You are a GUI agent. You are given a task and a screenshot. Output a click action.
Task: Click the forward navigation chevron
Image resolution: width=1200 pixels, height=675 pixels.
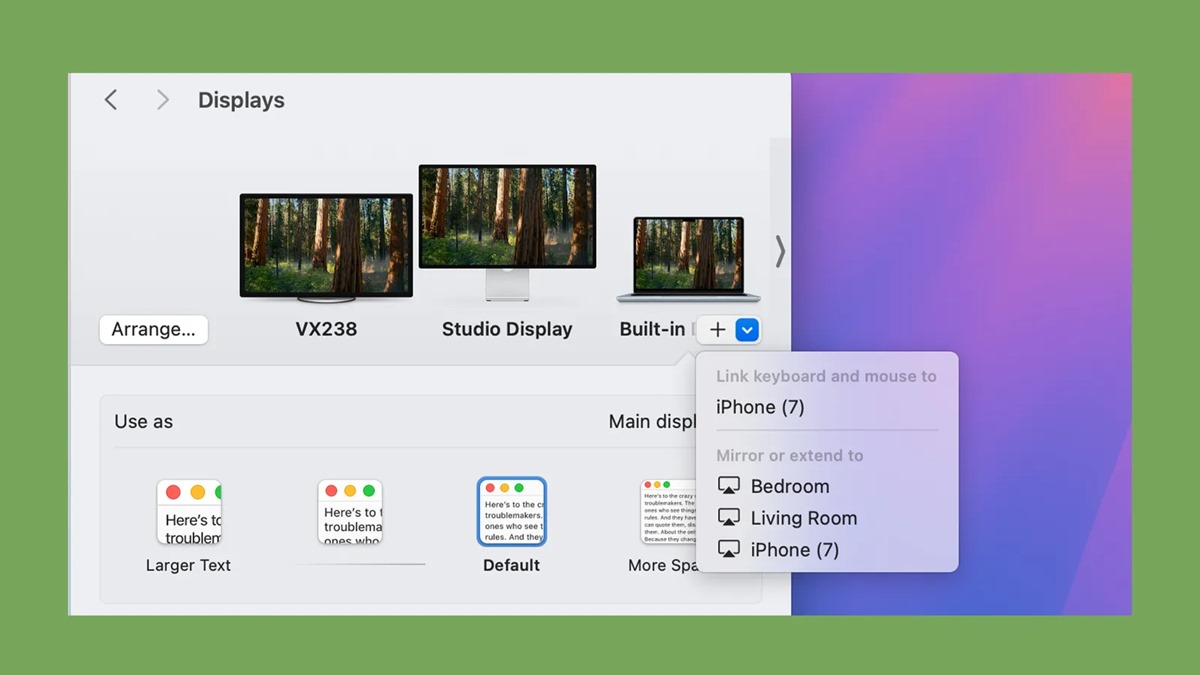coord(163,100)
